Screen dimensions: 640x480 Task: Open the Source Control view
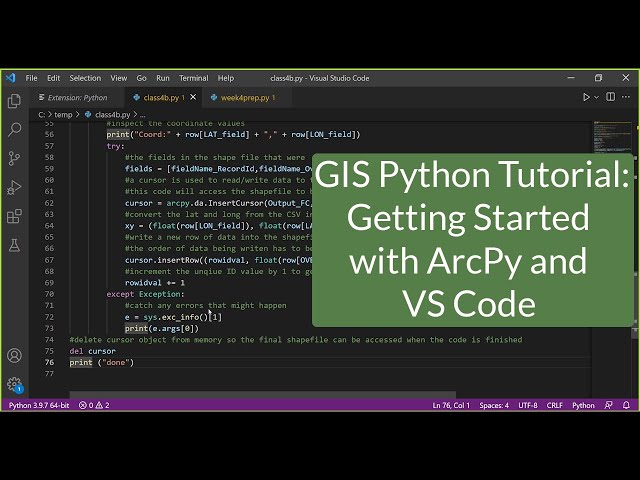pyautogui.click(x=14, y=158)
